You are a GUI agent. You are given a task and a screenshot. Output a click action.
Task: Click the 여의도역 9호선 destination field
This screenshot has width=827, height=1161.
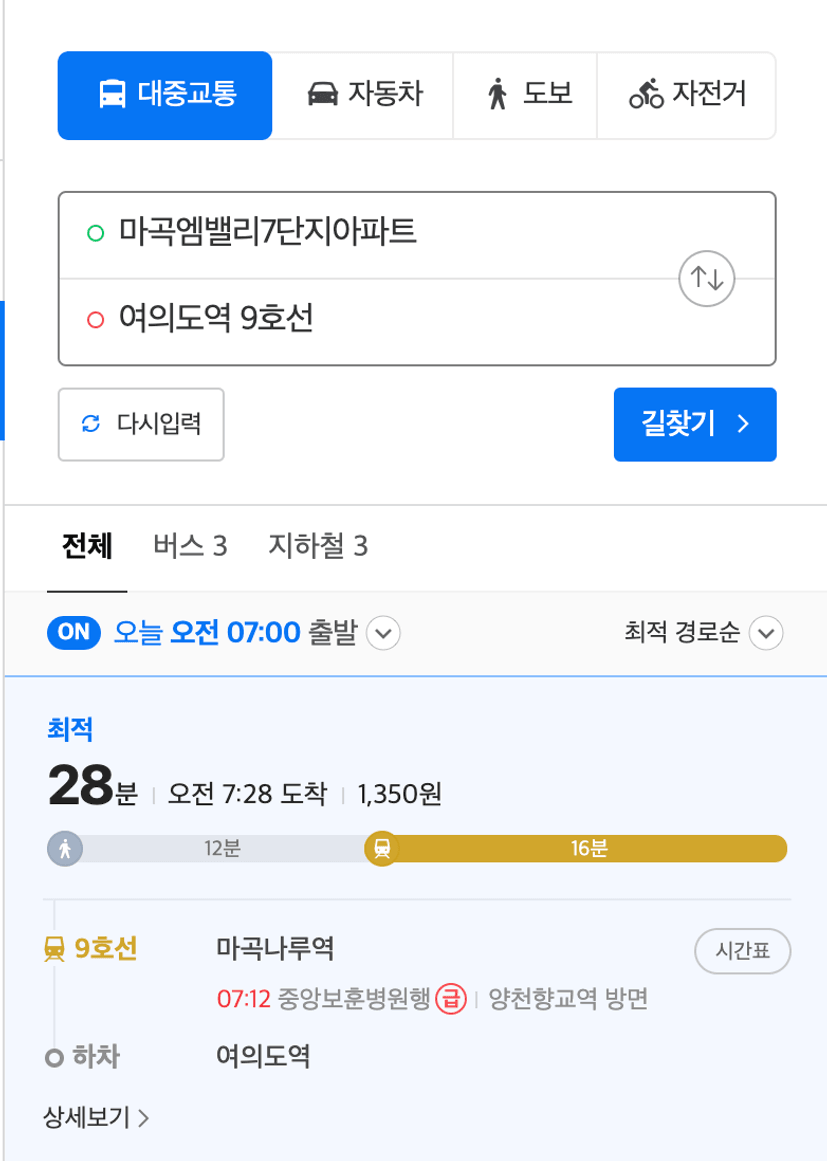pos(368,321)
